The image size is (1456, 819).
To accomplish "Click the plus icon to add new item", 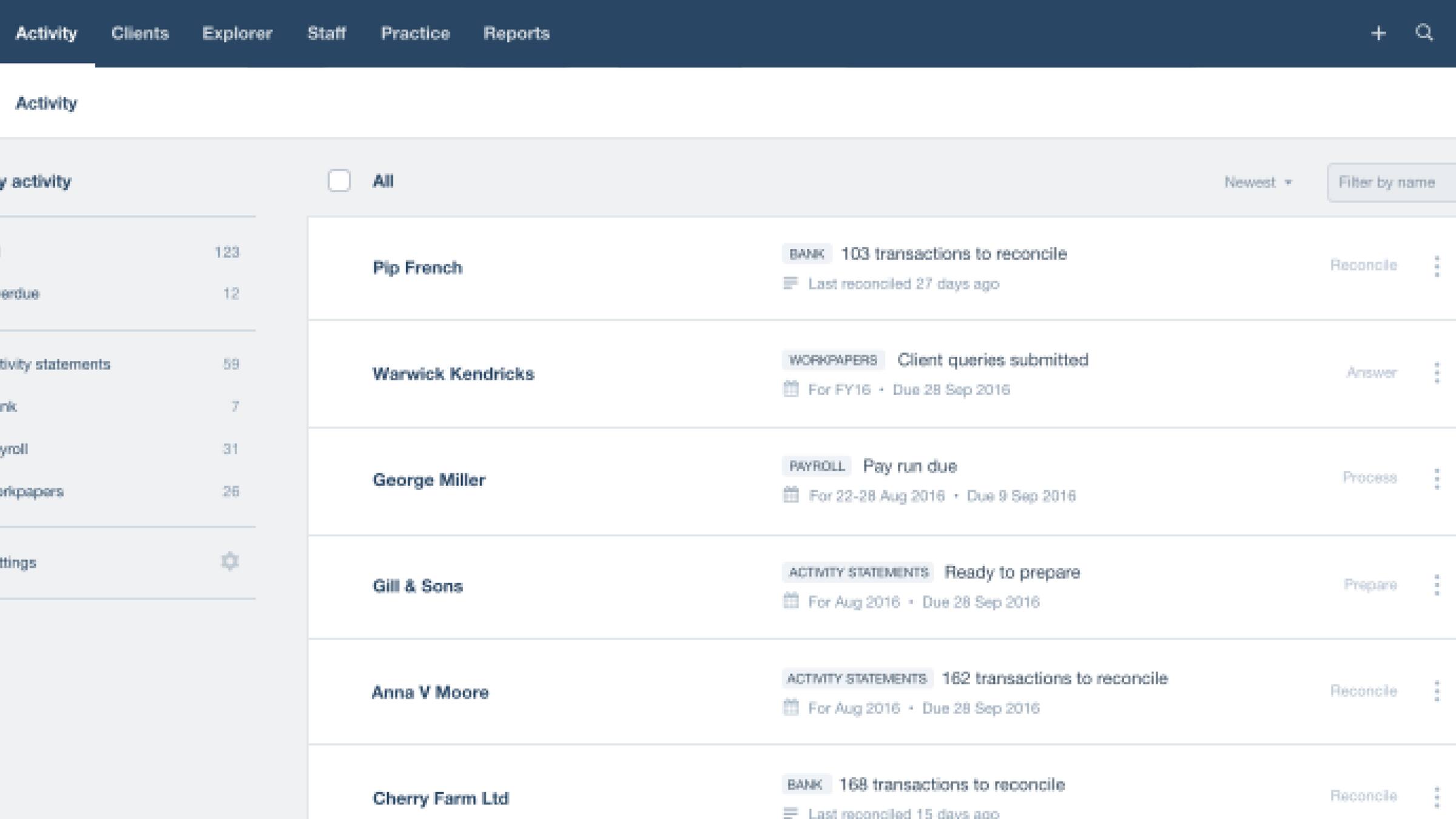I will (x=1379, y=33).
